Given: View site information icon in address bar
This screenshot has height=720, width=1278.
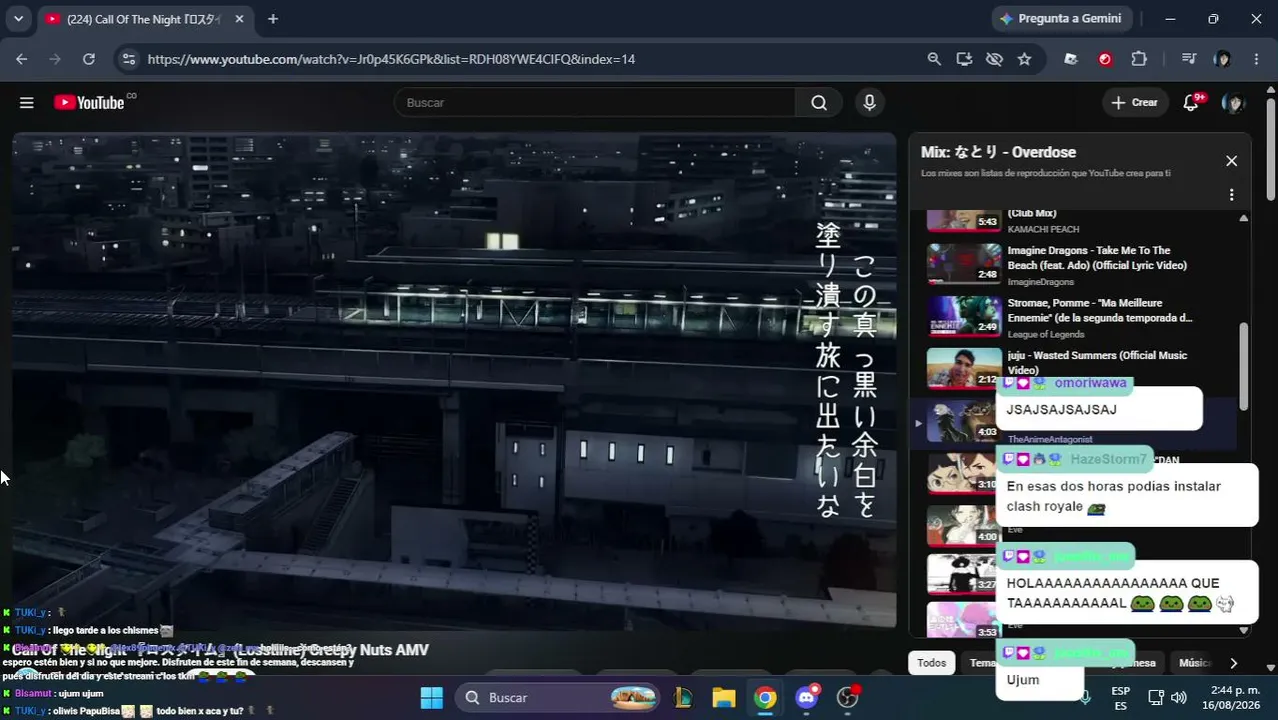Looking at the screenshot, I should (128, 59).
